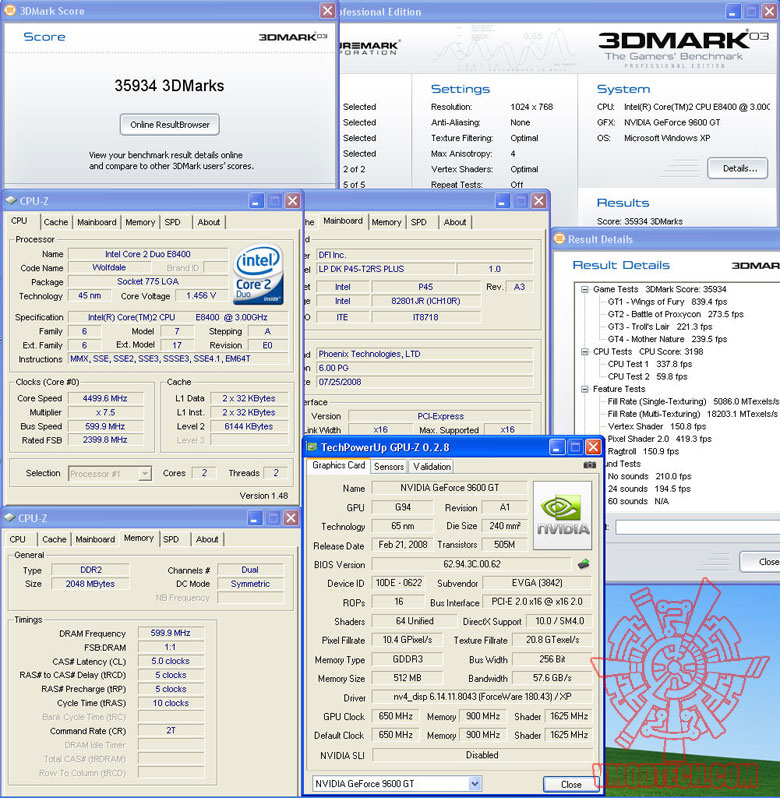
Task: Select Ragtroll result row
Action: tap(643, 451)
